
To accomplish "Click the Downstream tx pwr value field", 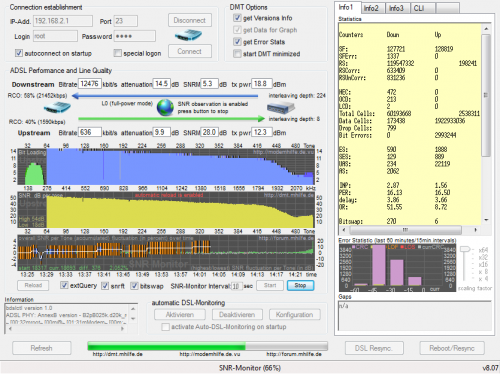I will [x=262, y=84].
